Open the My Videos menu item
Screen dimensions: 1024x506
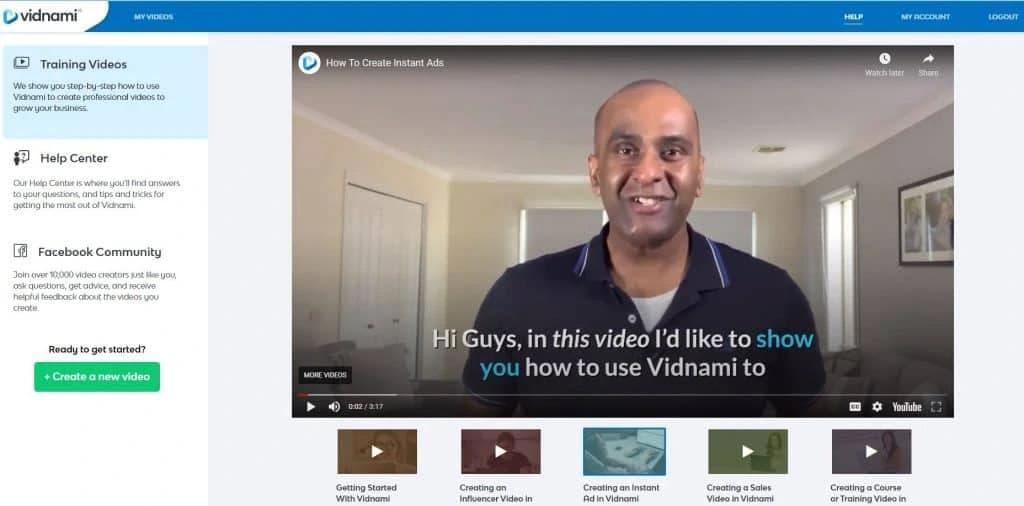153,17
